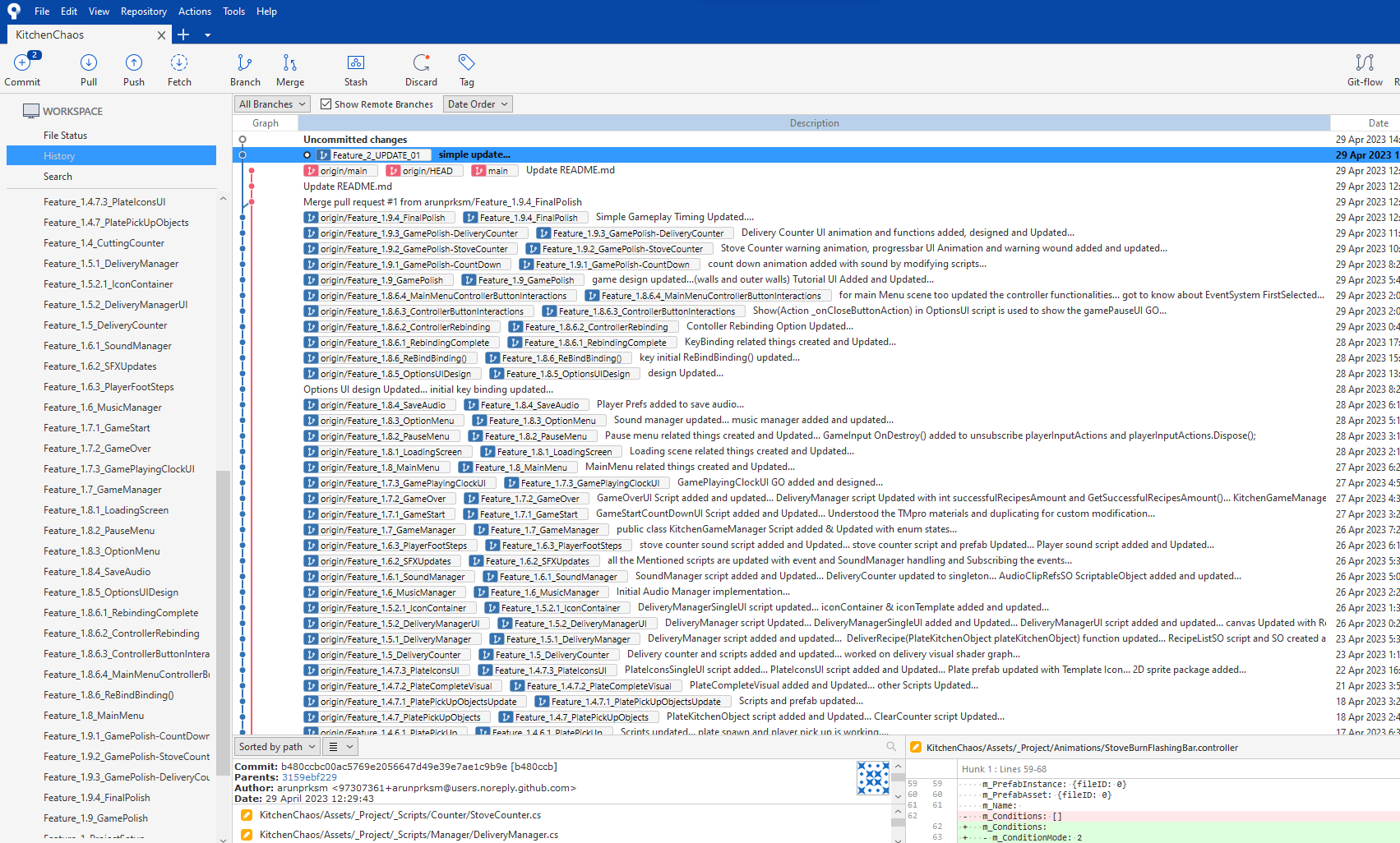Image resolution: width=1400 pixels, height=843 pixels.
Task: Disable the Show Remote Branches checkbox
Action: point(326,104)
